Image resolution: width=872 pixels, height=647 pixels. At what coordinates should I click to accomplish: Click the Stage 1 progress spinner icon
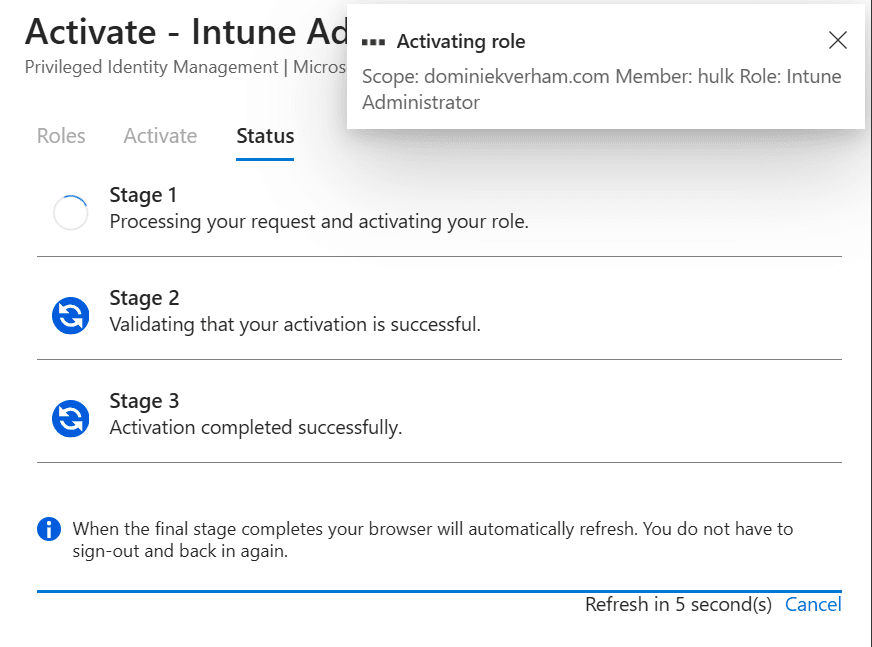tap(70, 211)
